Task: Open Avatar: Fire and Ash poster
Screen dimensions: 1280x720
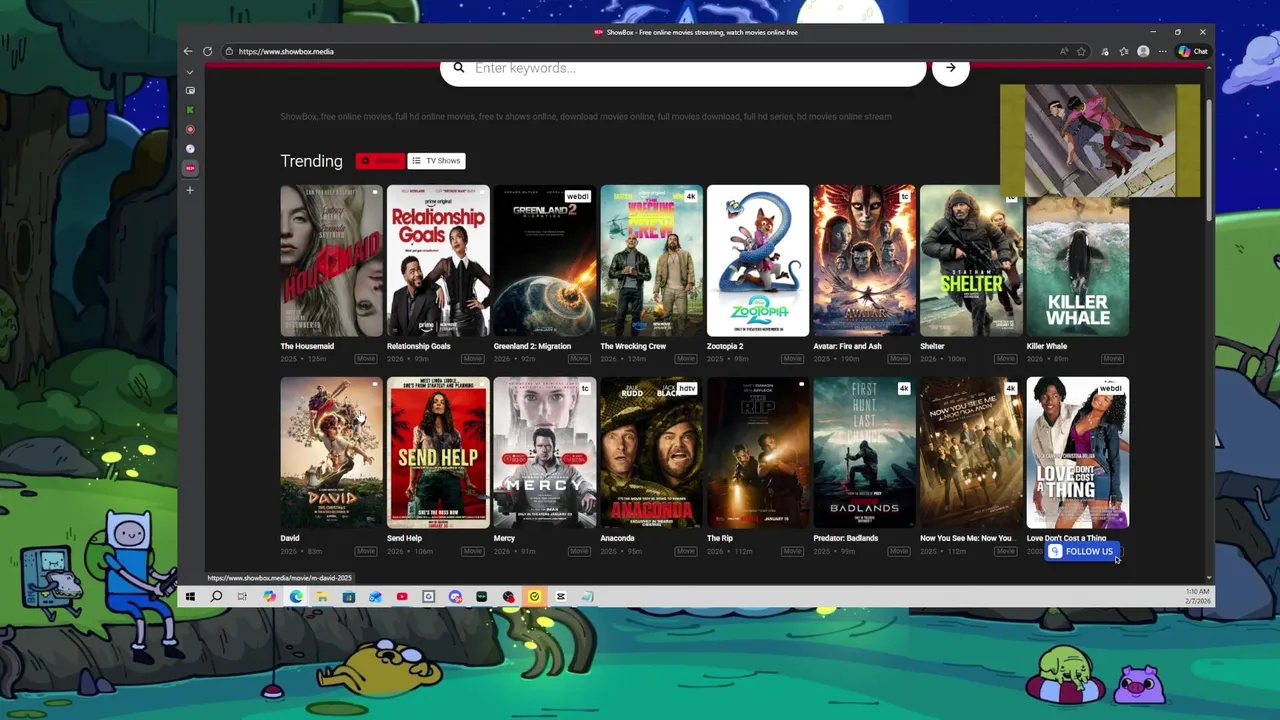Action: pyautogui.click(x=864, y=261)
